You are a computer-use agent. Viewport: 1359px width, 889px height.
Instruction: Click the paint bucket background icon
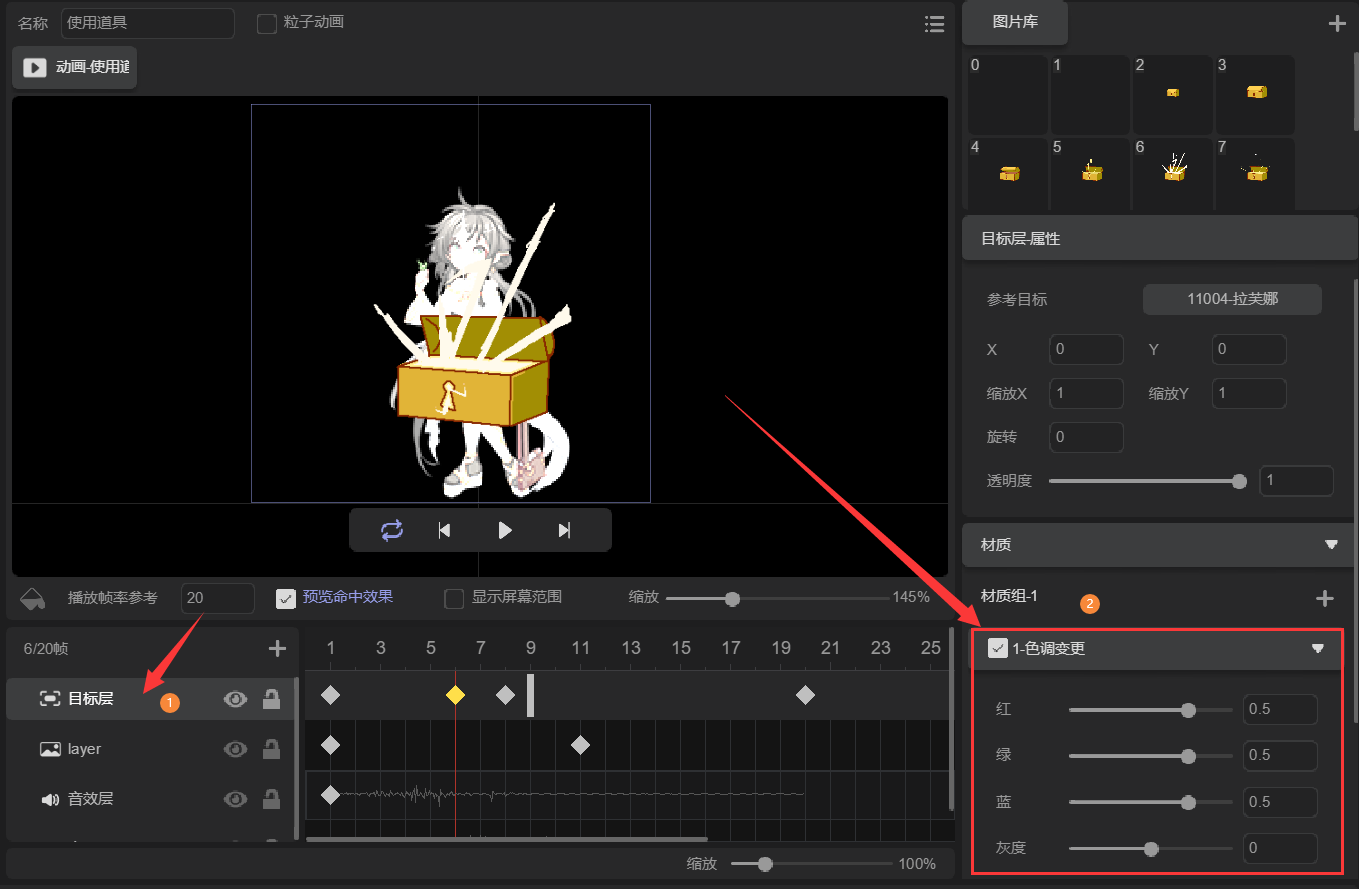[33, 598]
